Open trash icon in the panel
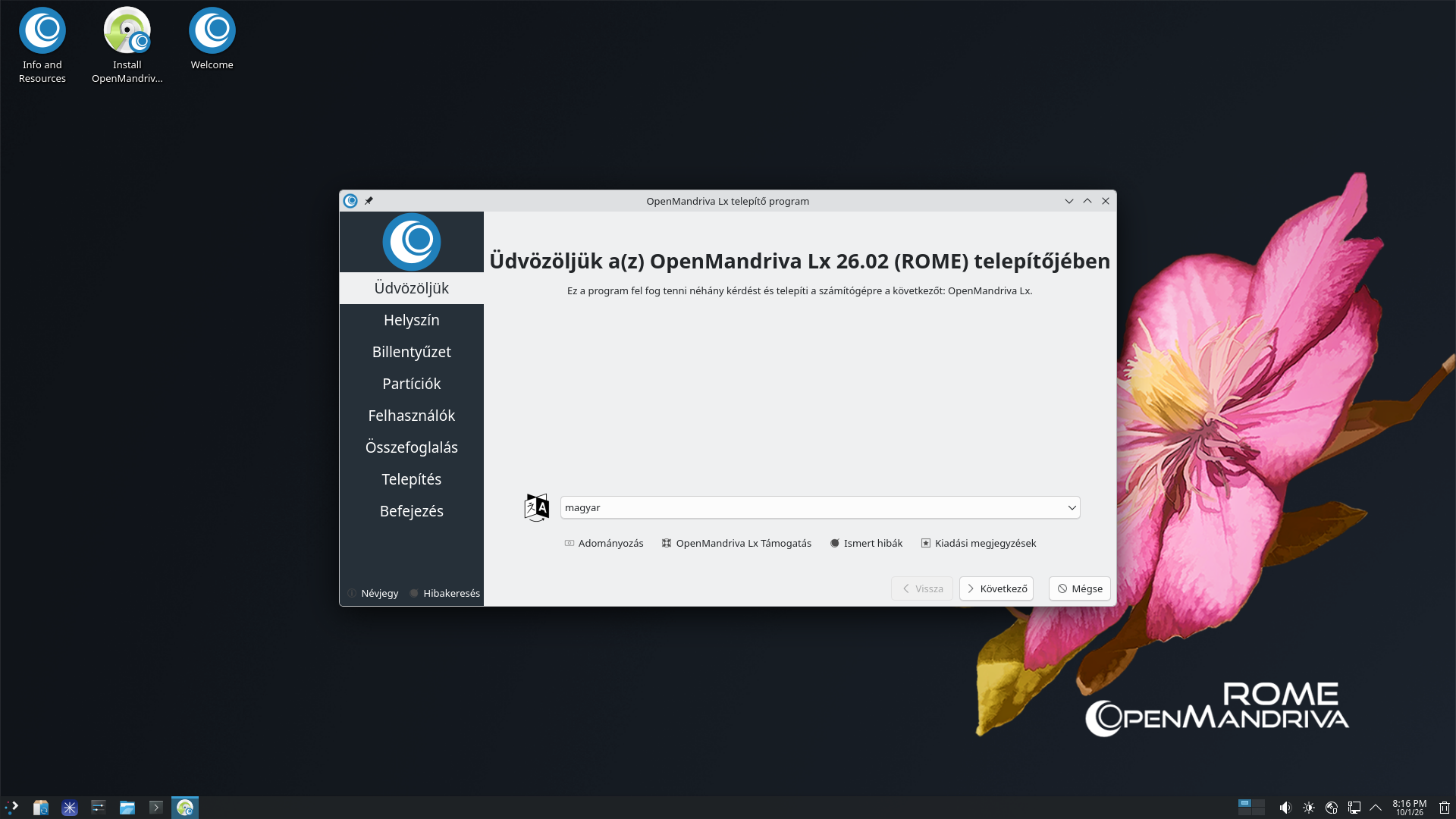Image resolution: width=1456 pixels, height=819 pixels. click(1445, 808)
